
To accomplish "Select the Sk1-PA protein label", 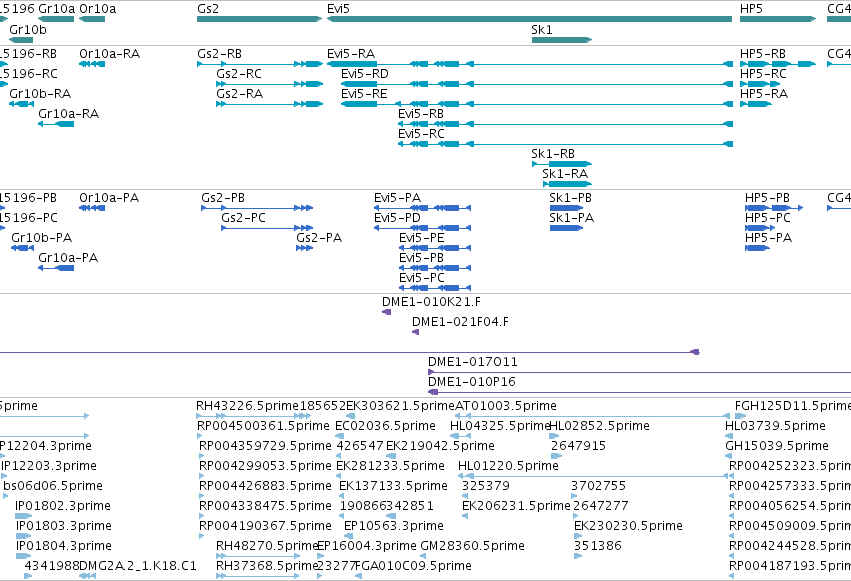I will pyautogui.click(x=571, y=218).
